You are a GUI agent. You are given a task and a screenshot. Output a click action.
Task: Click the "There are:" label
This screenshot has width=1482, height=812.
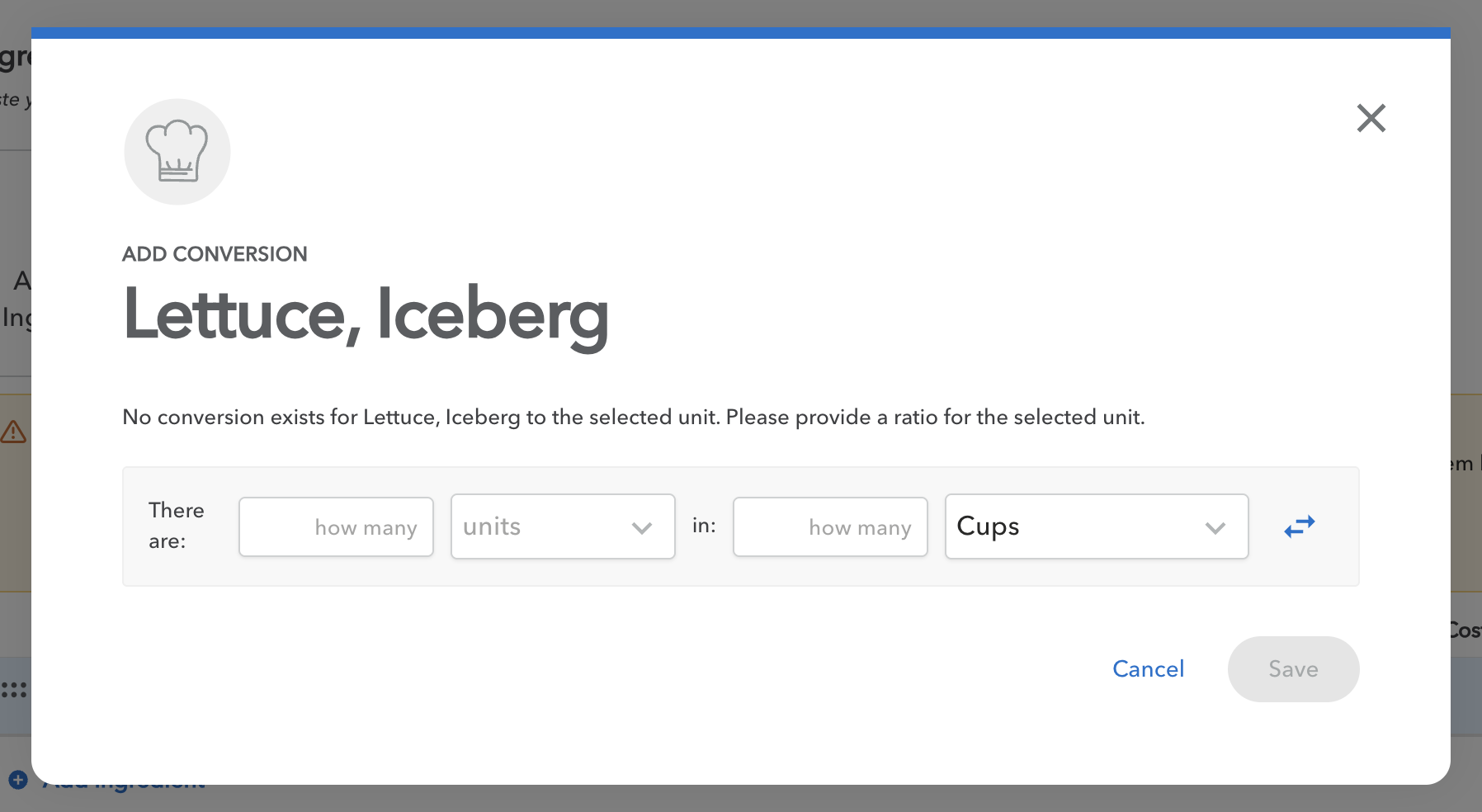(x=176, y=526)
